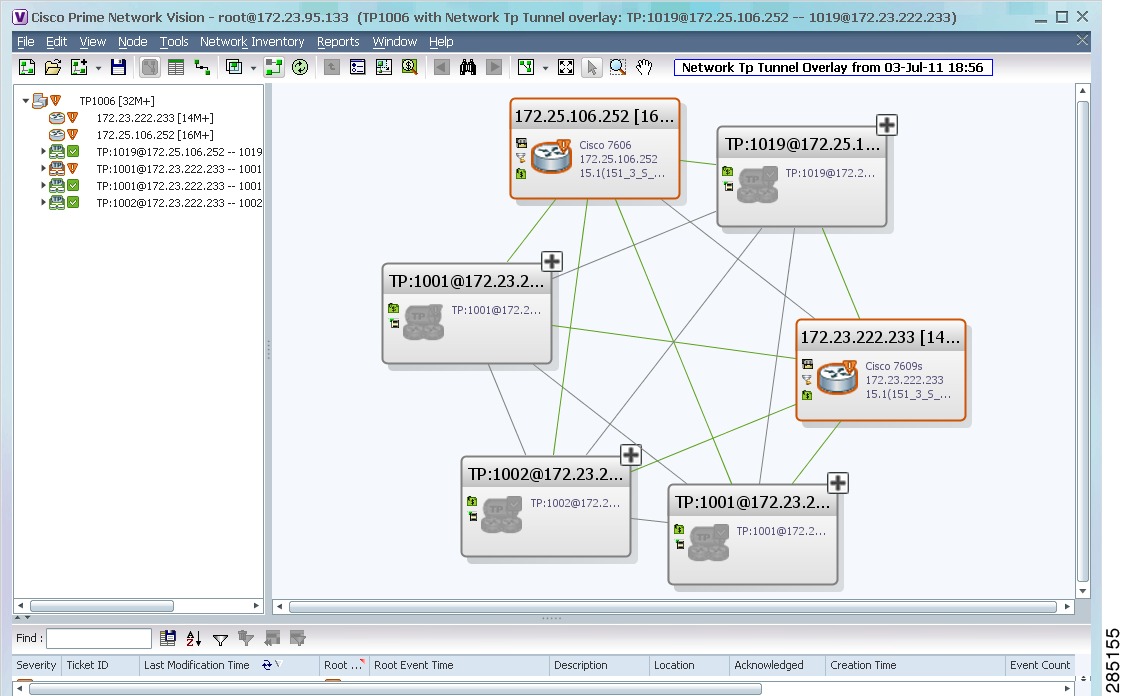Expand the TP:1002@172.23.222.233 tree node
Screen dimensions: 1124x696
tap(43, 203)
